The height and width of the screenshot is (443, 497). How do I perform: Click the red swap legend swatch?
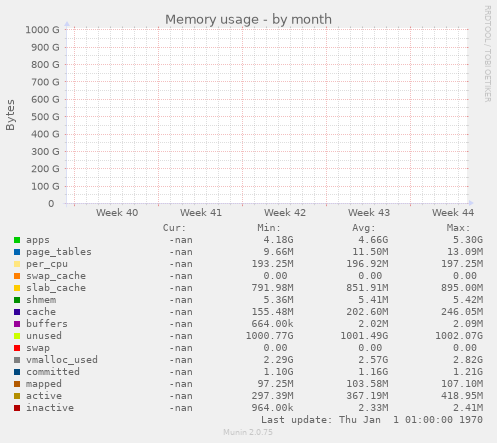17,348
